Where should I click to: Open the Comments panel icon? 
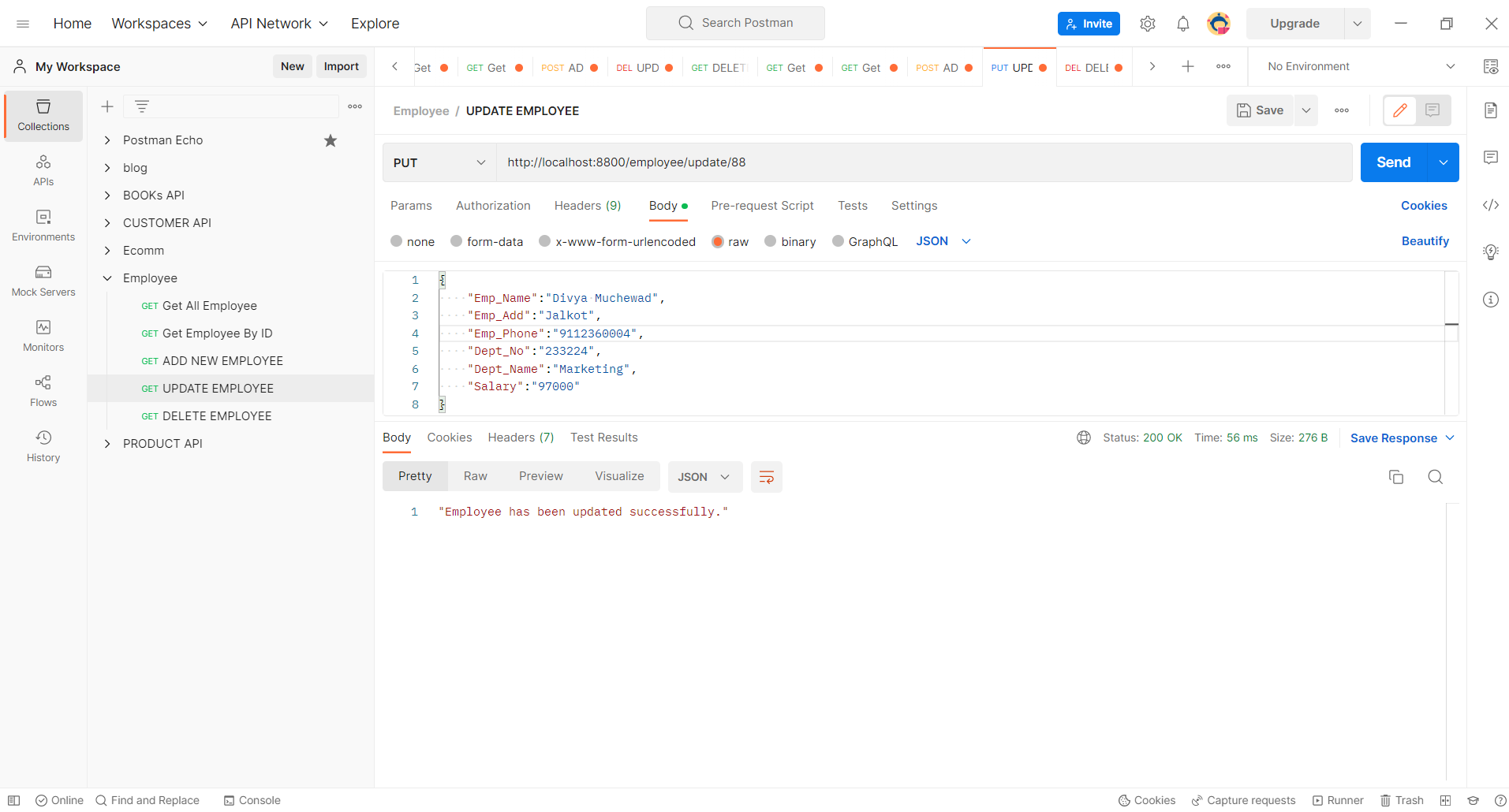coord(1490,158)
